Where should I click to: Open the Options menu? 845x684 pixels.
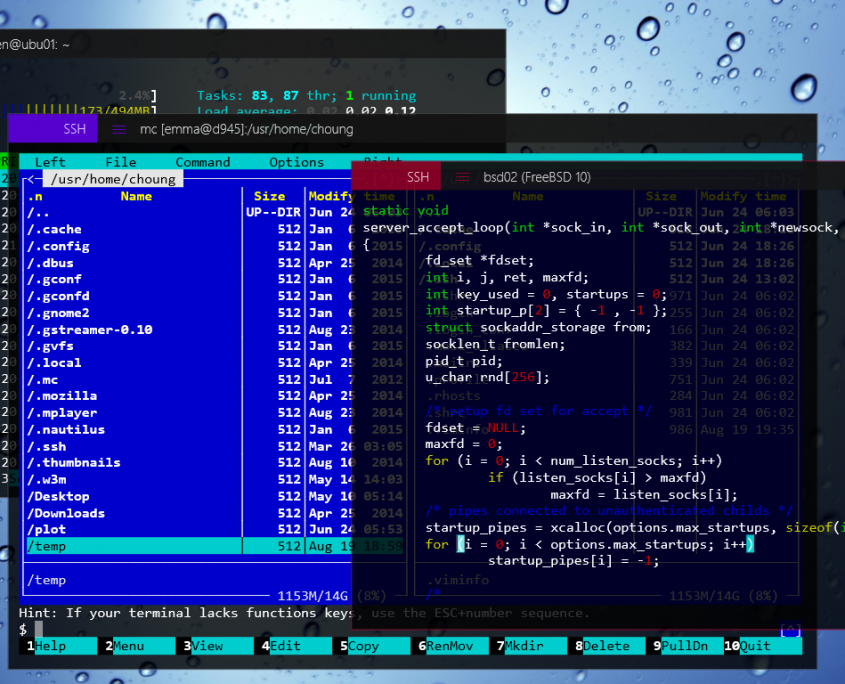(x=297, y=162)
